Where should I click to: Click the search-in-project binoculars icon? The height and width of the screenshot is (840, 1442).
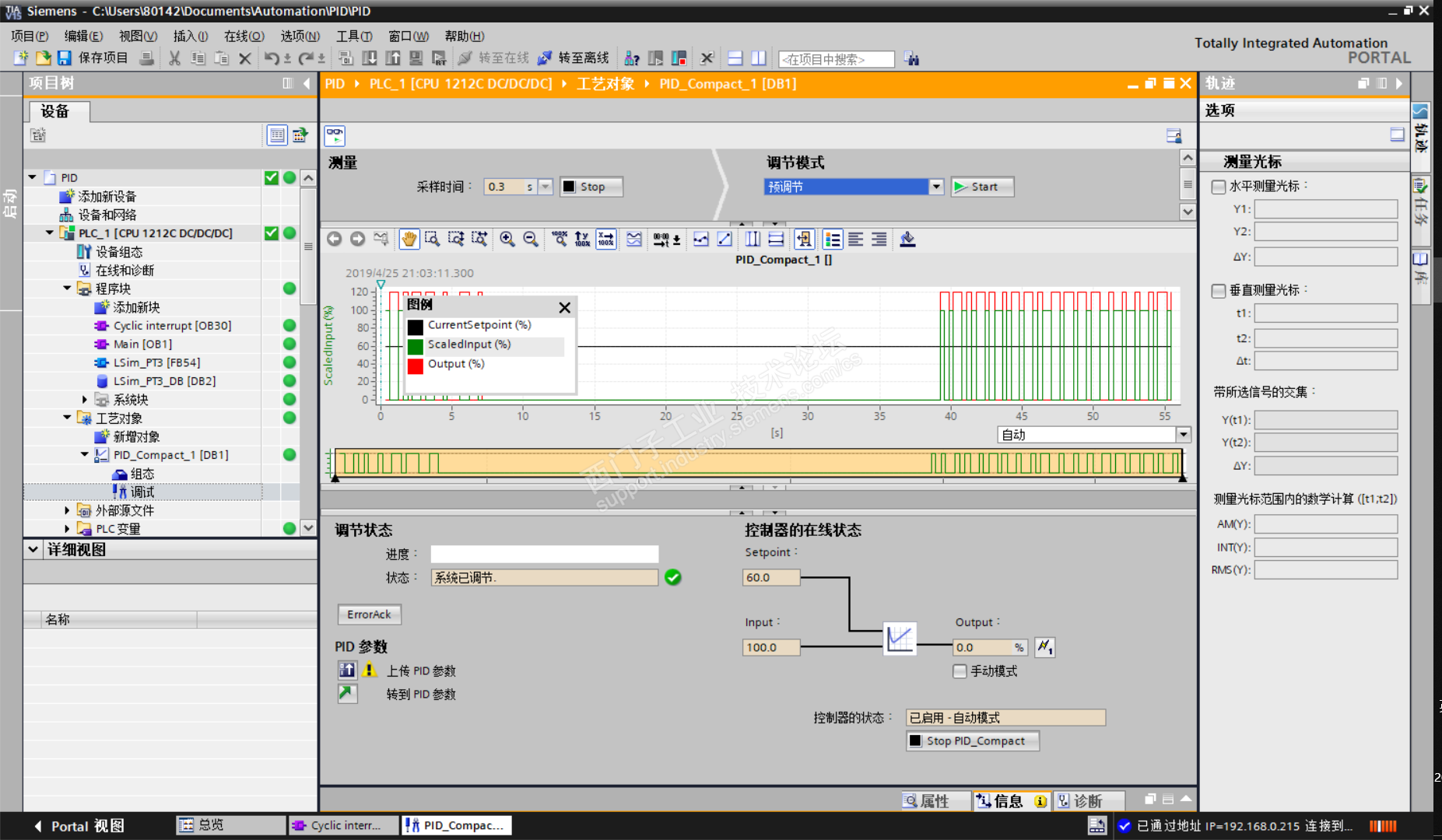click(912, 59)
